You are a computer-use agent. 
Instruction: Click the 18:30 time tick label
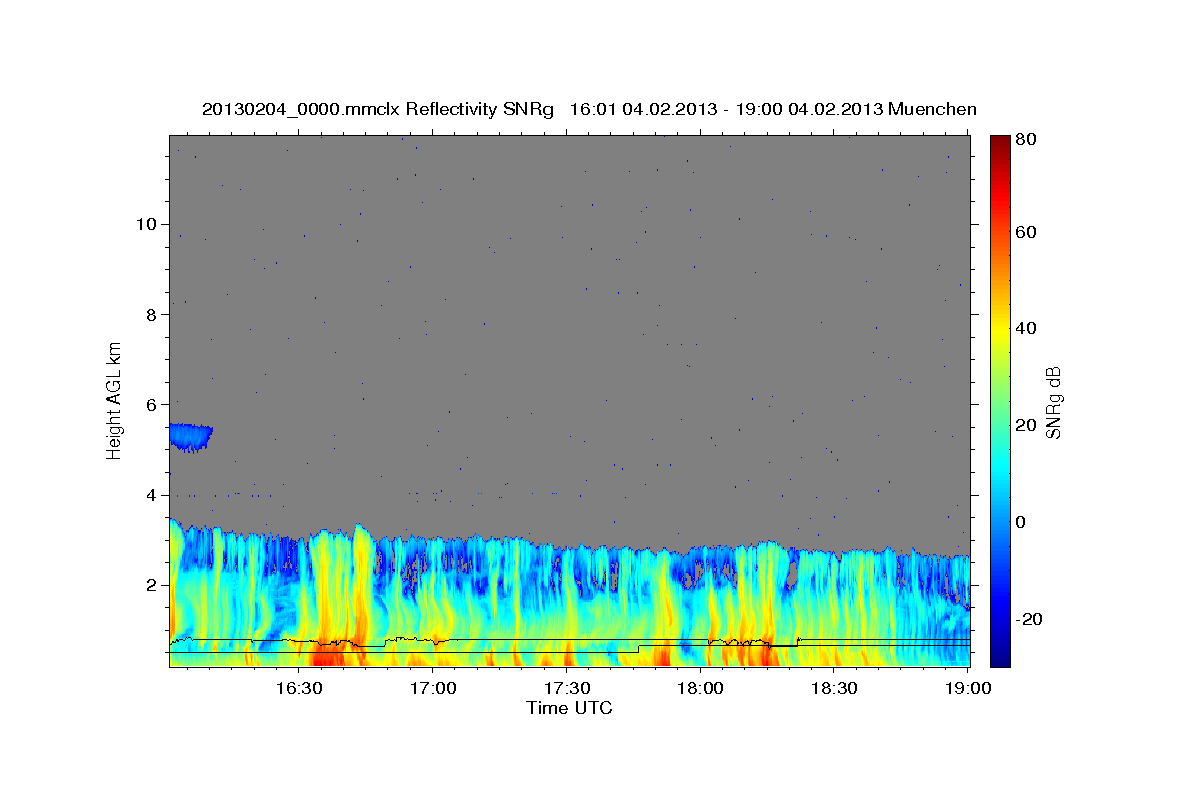pos(833,689)
